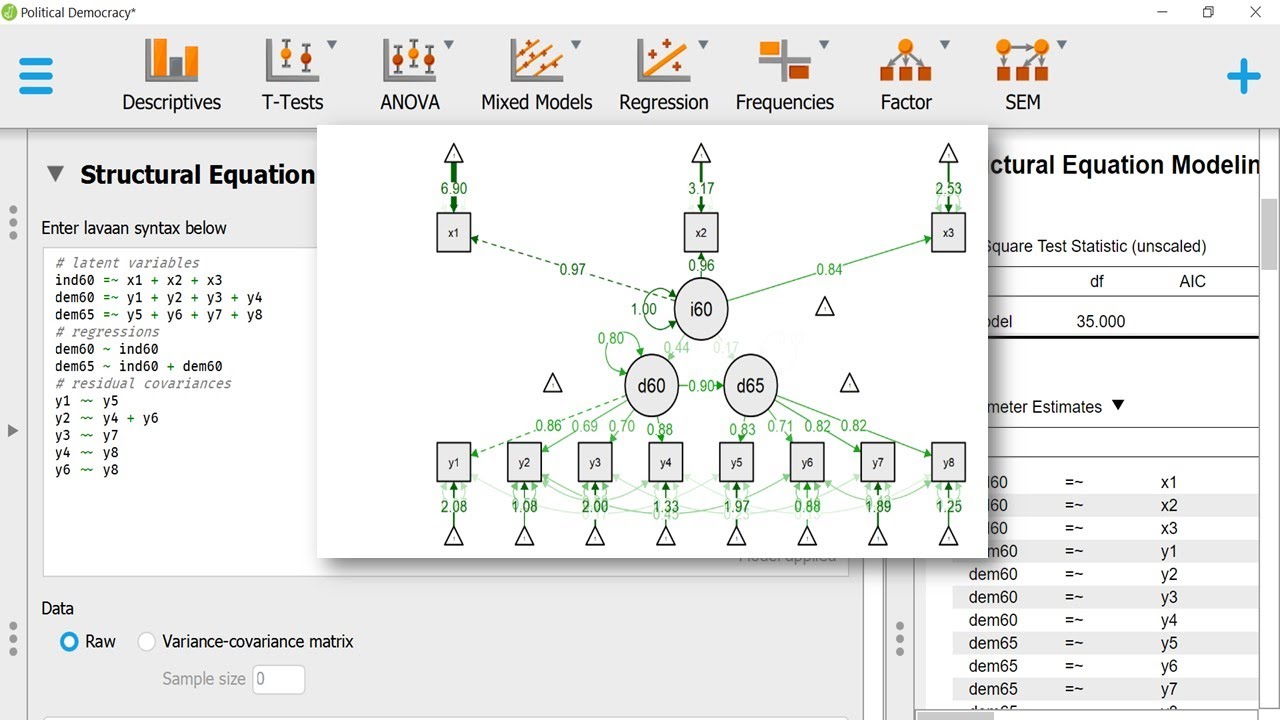The width and height of the screenshot is (1280, 720).
Task: Click the blue plus add-modules icon
Action: [1243, 77]
